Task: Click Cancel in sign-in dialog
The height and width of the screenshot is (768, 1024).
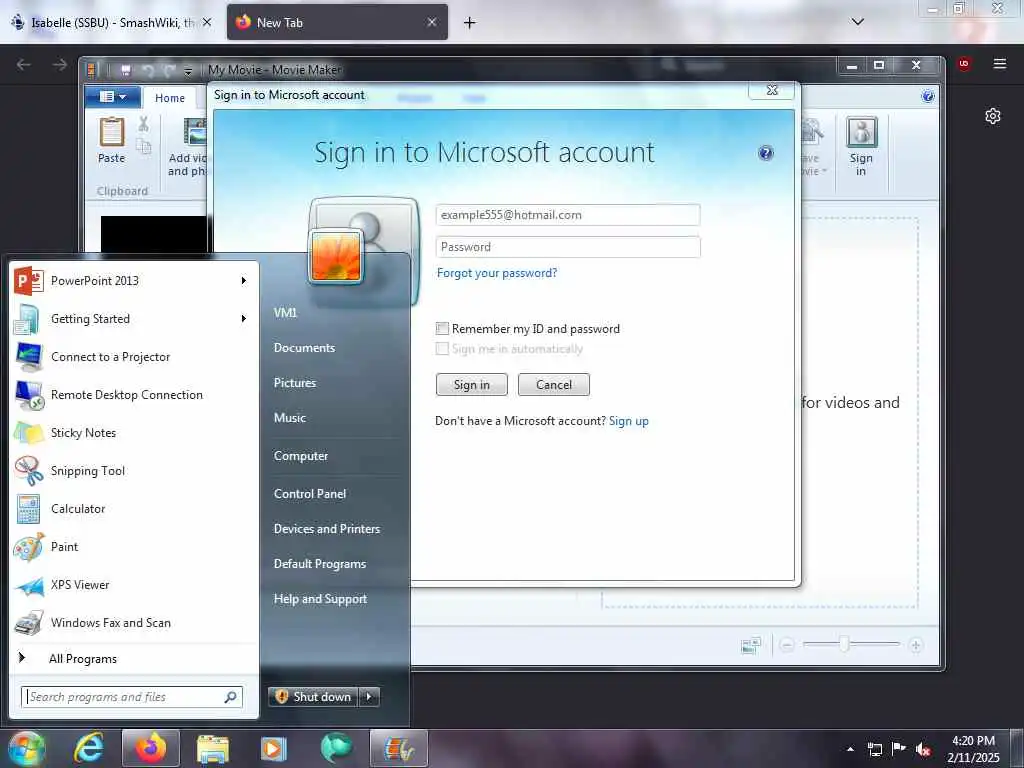Action: click(554, 385)
